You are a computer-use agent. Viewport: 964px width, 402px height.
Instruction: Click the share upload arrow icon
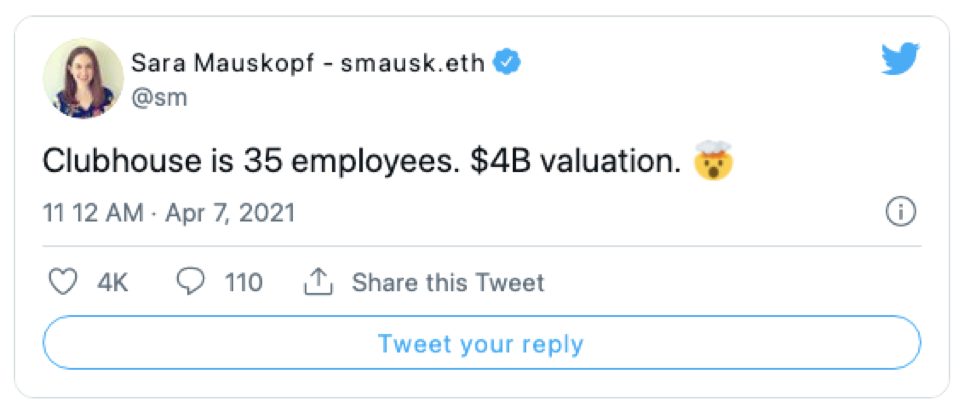point(317,283)
